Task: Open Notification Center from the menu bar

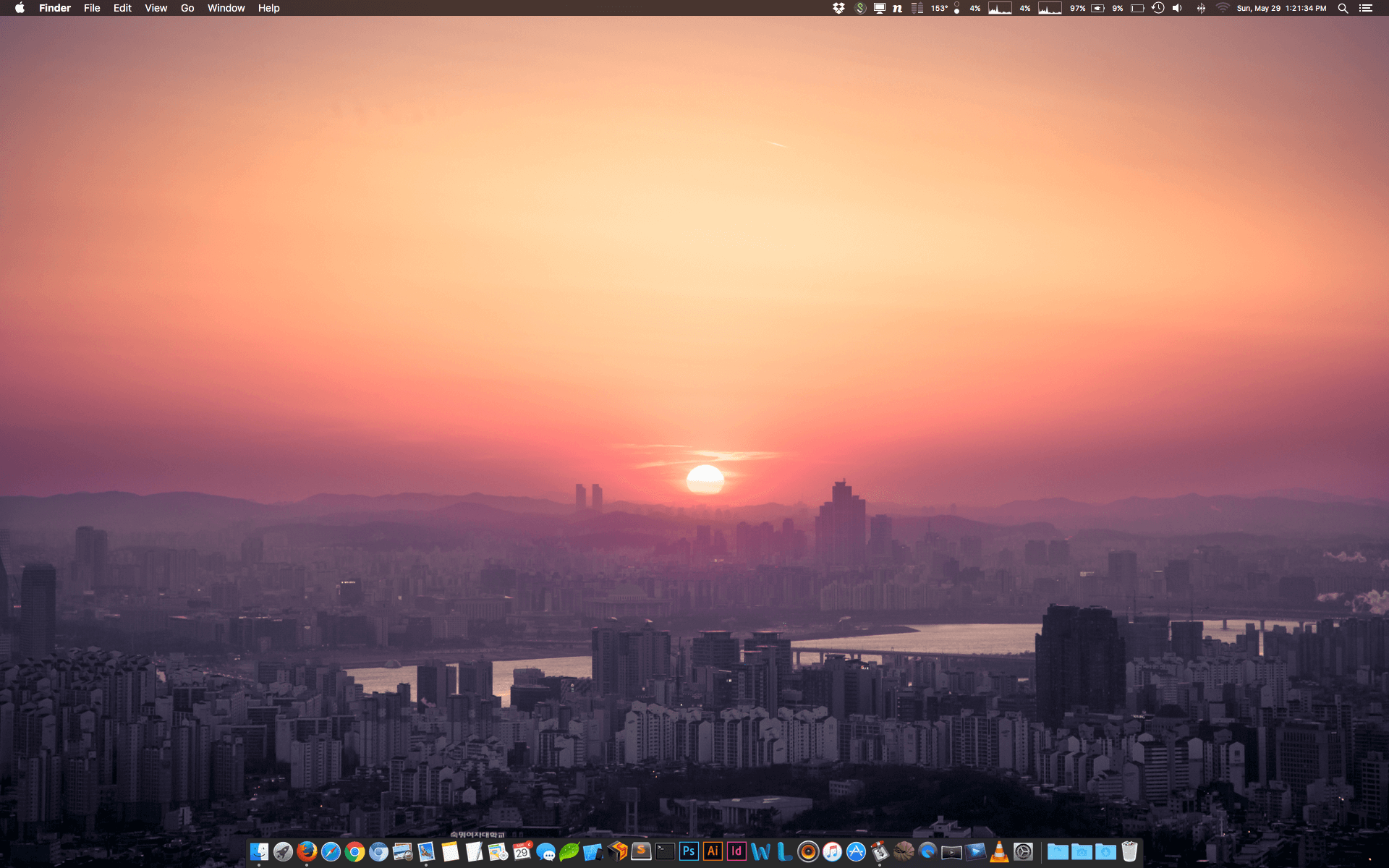Action: coord(1366,8)
